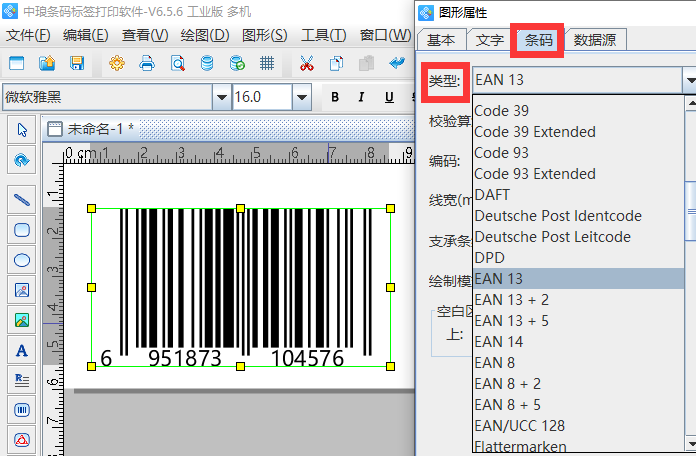Choose EAN 14 barcode type

tap(578, 342)
